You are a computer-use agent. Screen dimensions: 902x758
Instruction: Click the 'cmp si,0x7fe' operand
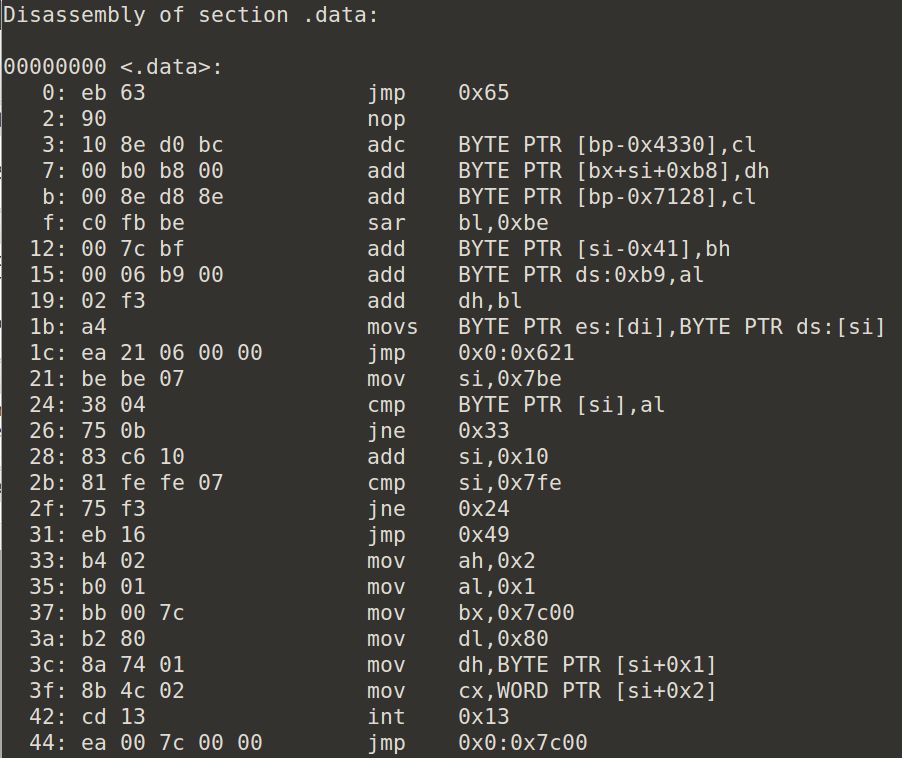[x=510, y=483]
